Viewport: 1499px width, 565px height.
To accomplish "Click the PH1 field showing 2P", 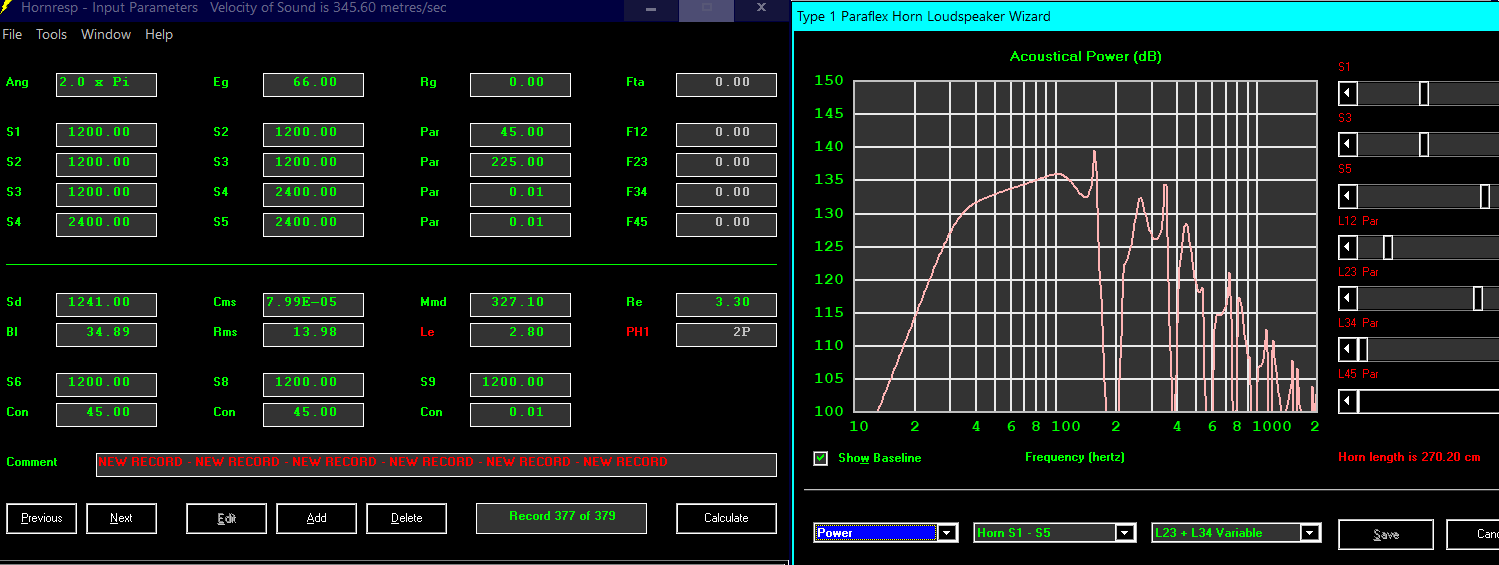I will (x=726, y=334).
